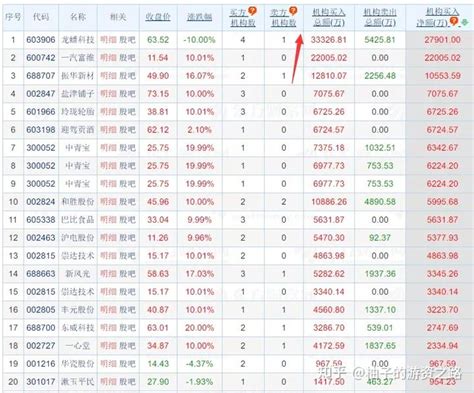474x393 pixels.
Task: Sort the table by 收盘价 header
Action: point(158,16)
